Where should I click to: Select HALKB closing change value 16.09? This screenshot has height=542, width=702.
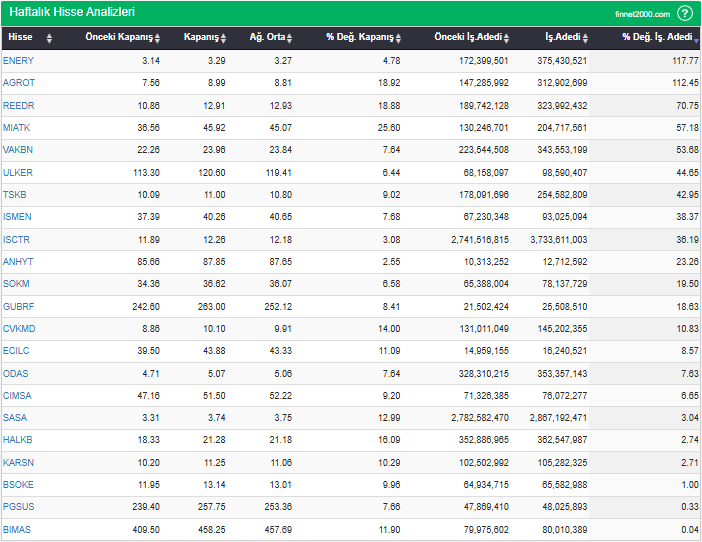coord(389,440)
